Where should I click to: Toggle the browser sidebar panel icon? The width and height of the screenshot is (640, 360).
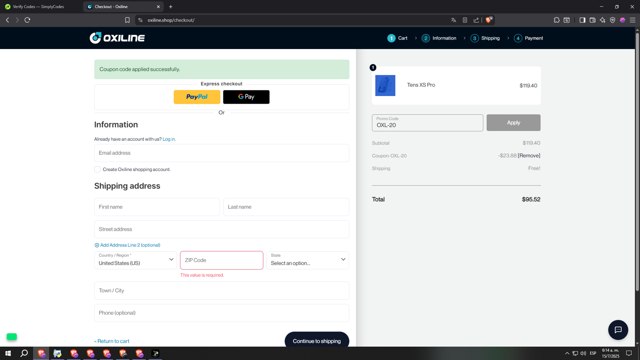click(x=582, y=20)
